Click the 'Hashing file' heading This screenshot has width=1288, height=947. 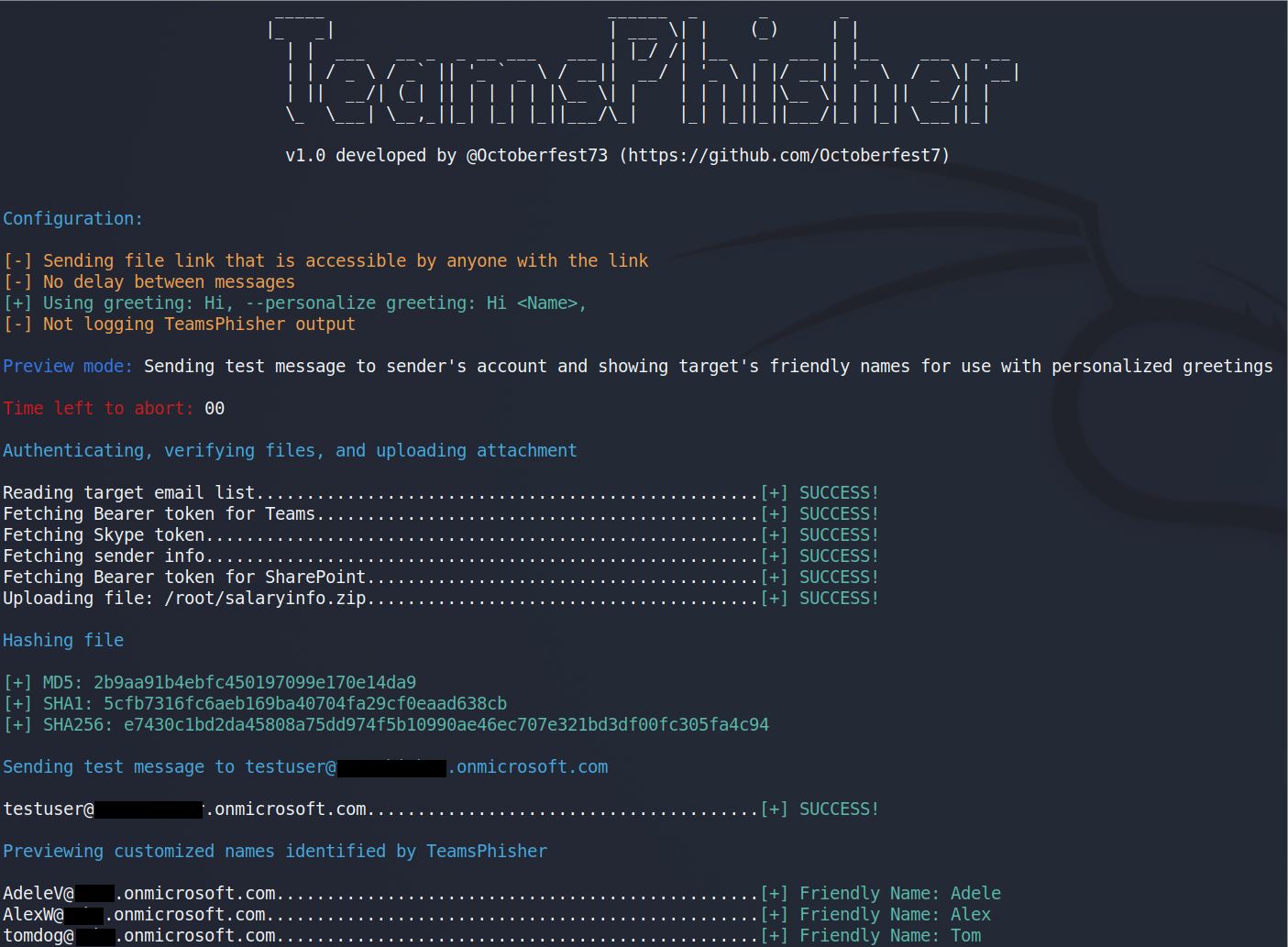point(63,640)
